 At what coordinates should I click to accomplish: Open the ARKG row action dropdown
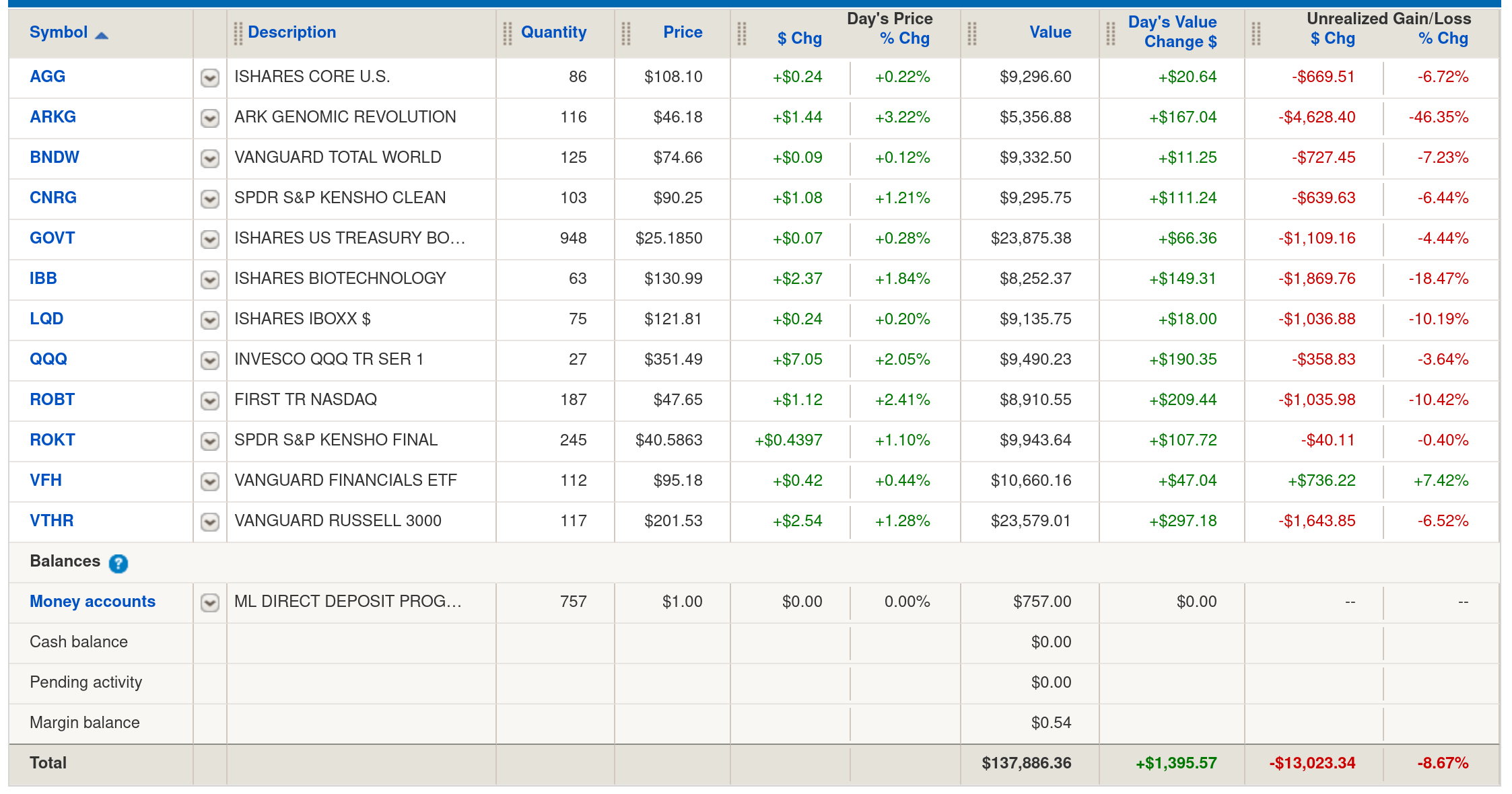[210, 118]
